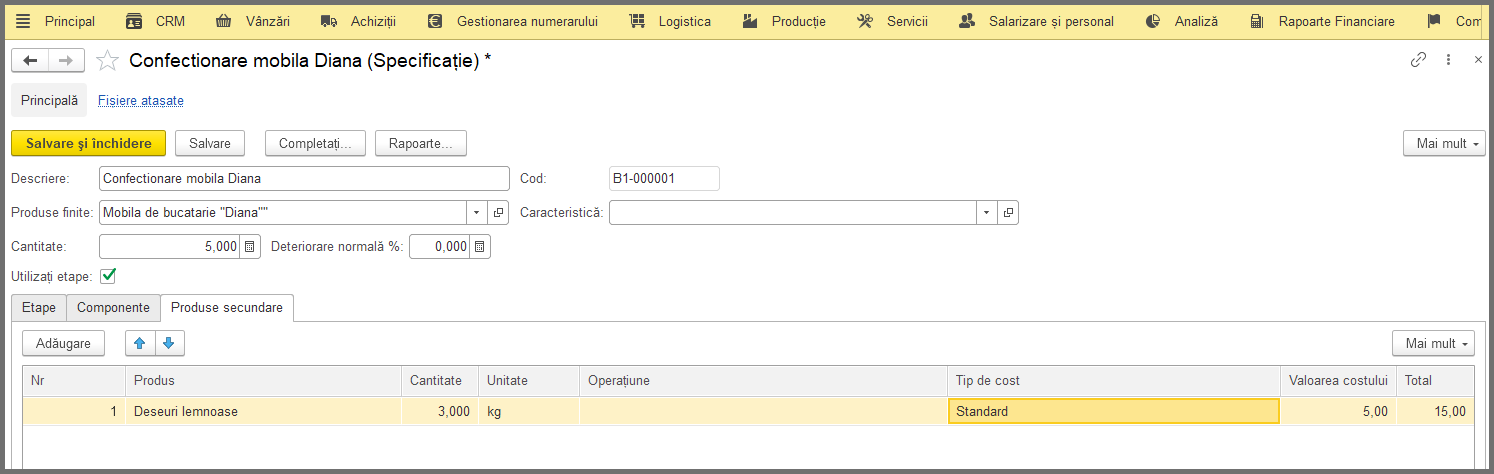1494x474 pixels.
Task: Expand the Caracteristică dropdown list
Action: [x=987, y=213]
